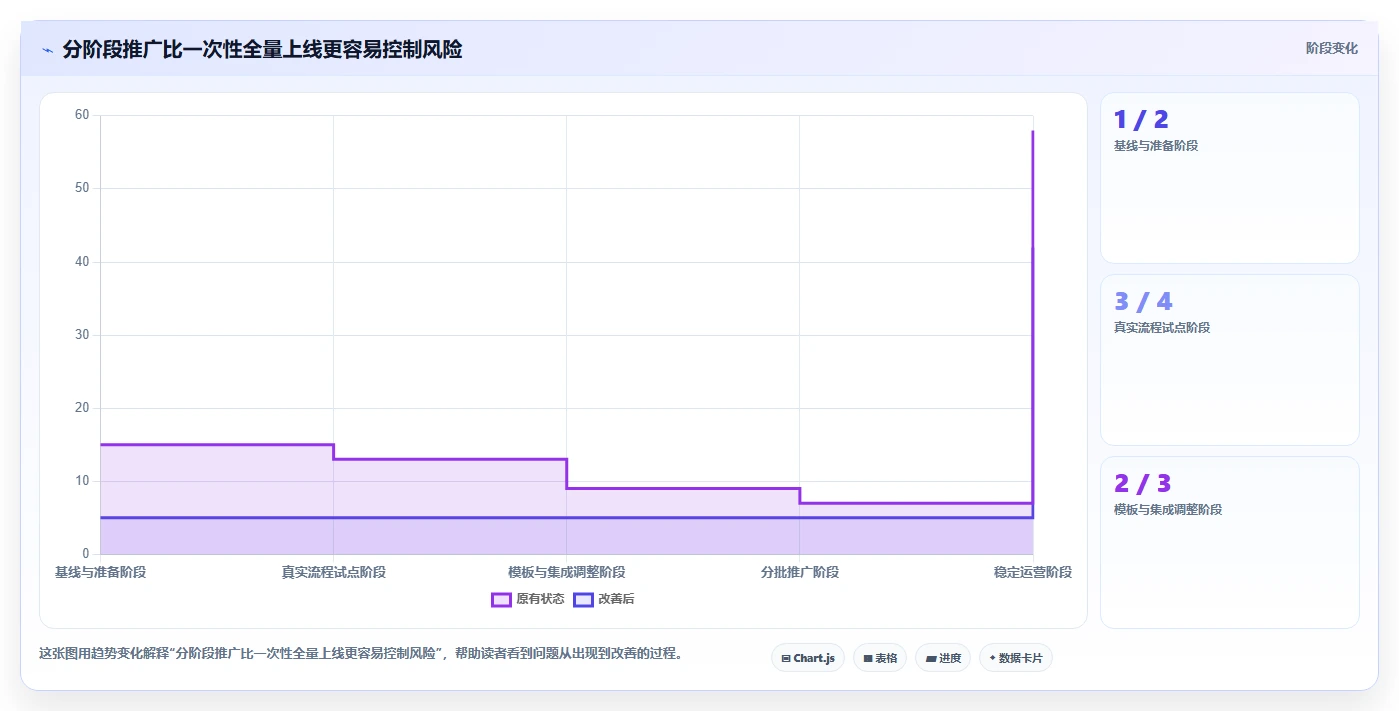The height and width of the screenshot is (711, 1399).
Task: Open the 3 / 4 真实流程试点阶段 card
Action: click(1230, 360)
